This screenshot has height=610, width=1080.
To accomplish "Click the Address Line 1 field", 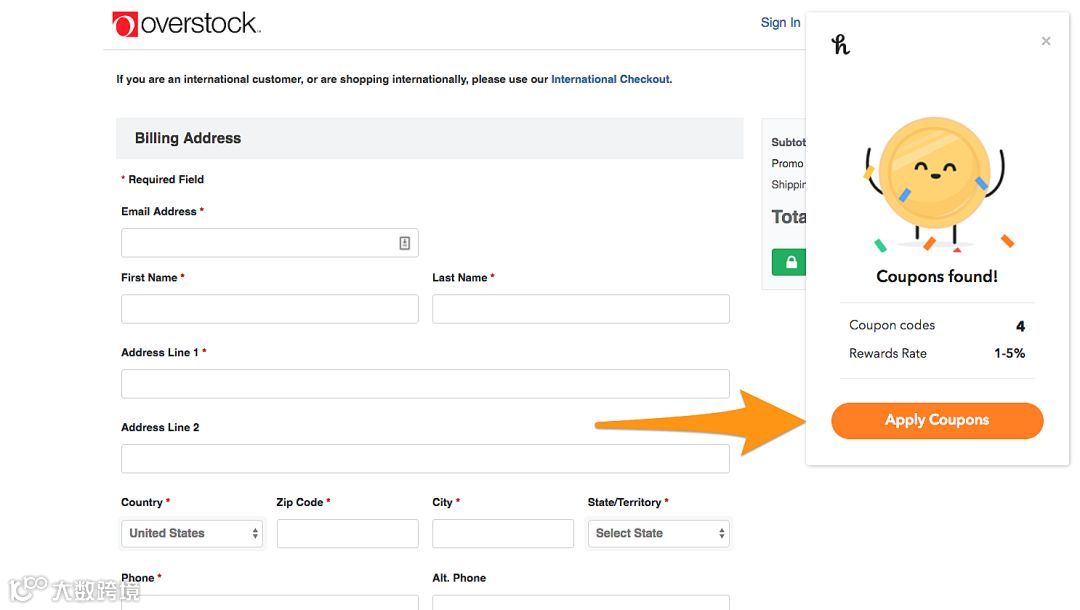I will pyautogui.click(x=425, y=384).
